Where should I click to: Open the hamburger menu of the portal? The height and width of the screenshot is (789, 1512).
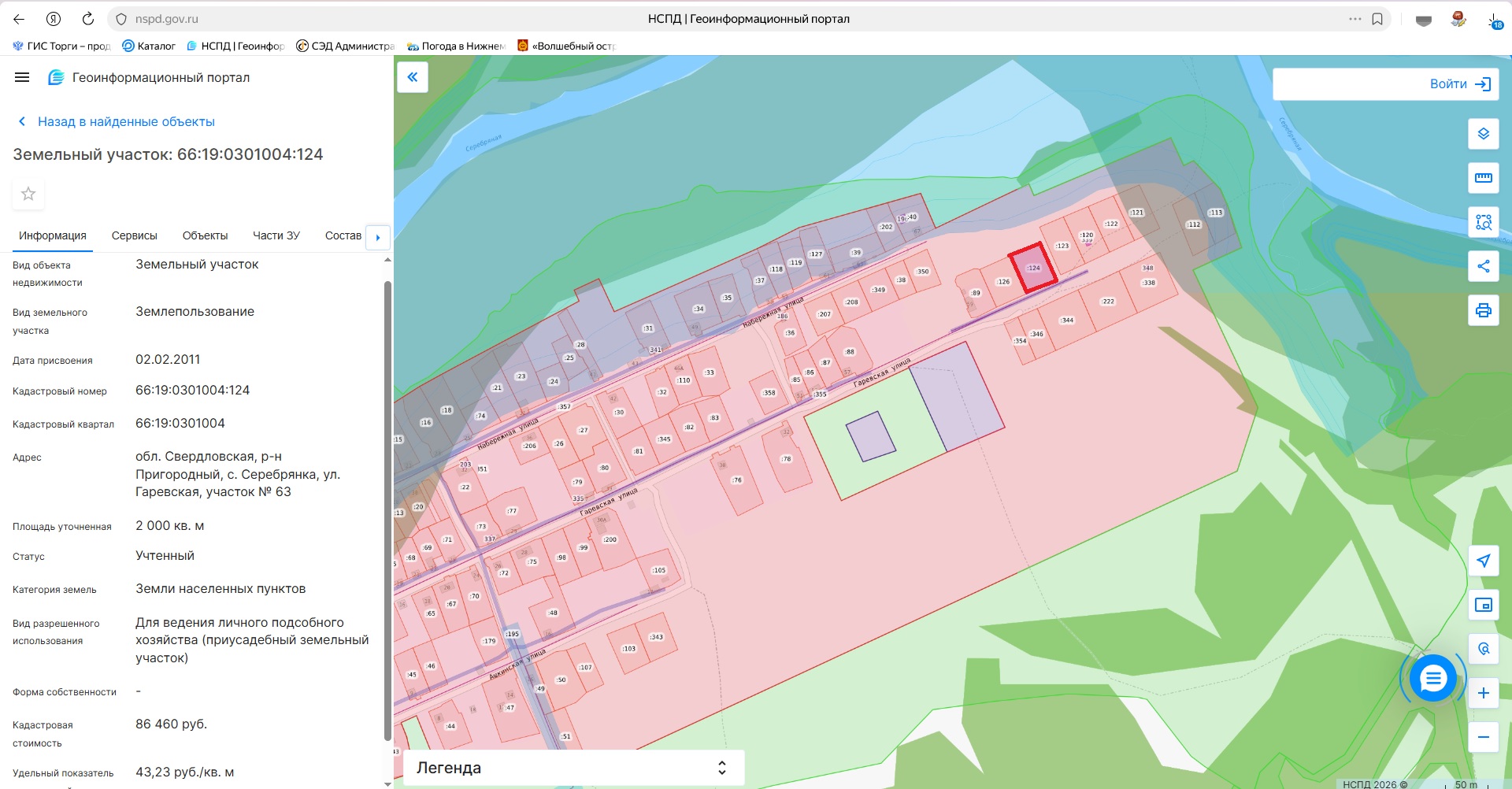coord(22,77)
